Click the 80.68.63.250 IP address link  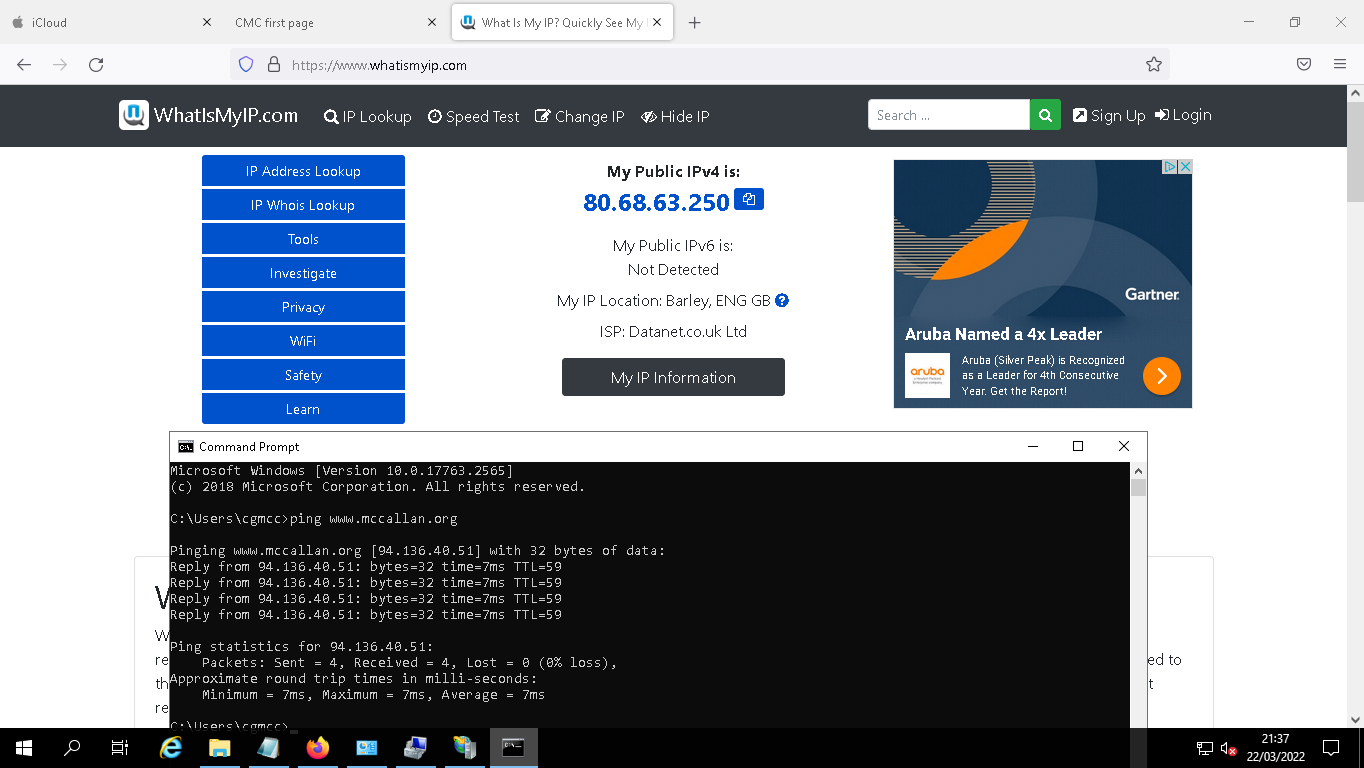tap(656, 202)
